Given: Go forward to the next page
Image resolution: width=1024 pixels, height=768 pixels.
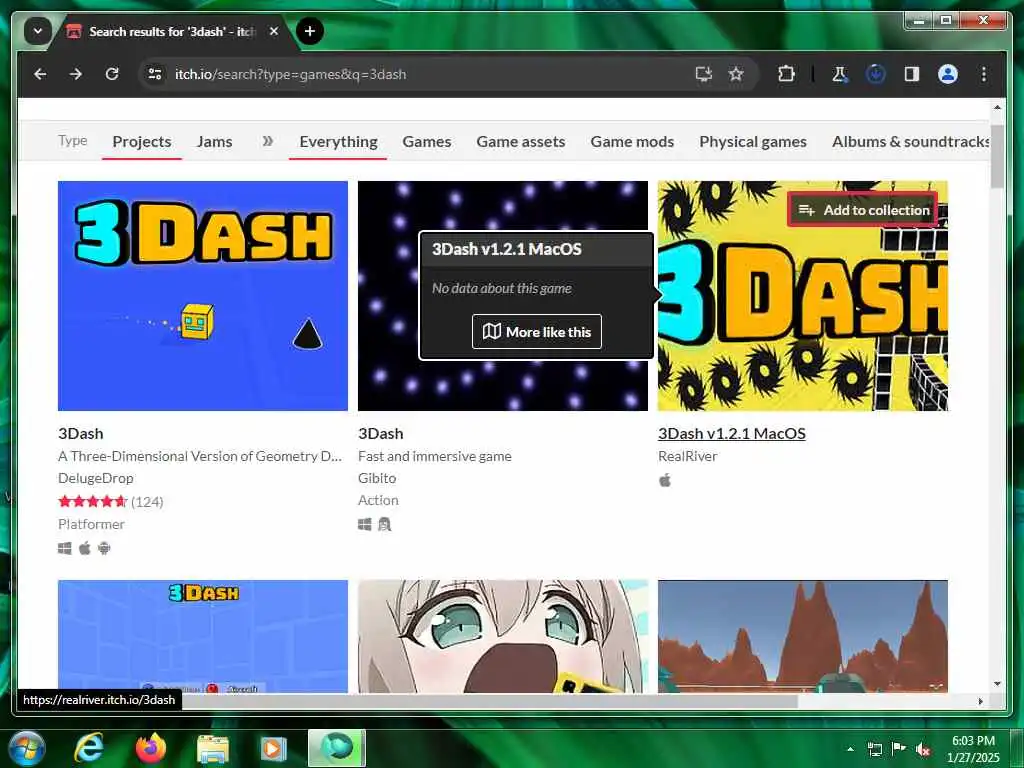Looking at the screenshot, I should 76,74.
